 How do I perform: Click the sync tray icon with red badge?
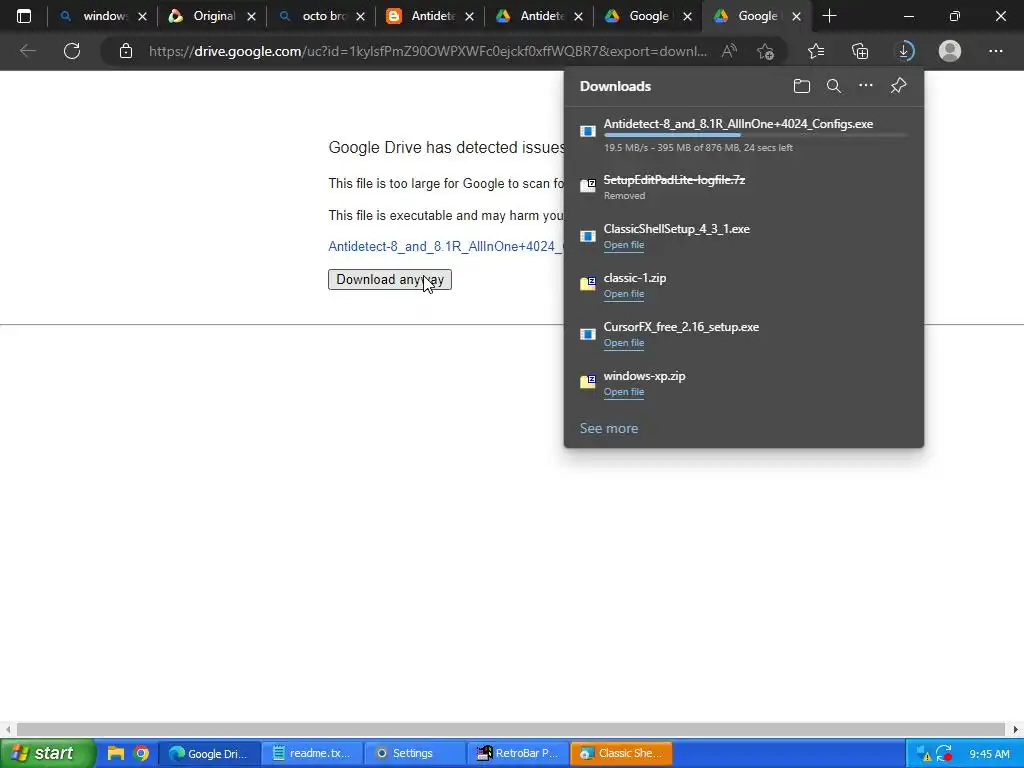944,754
